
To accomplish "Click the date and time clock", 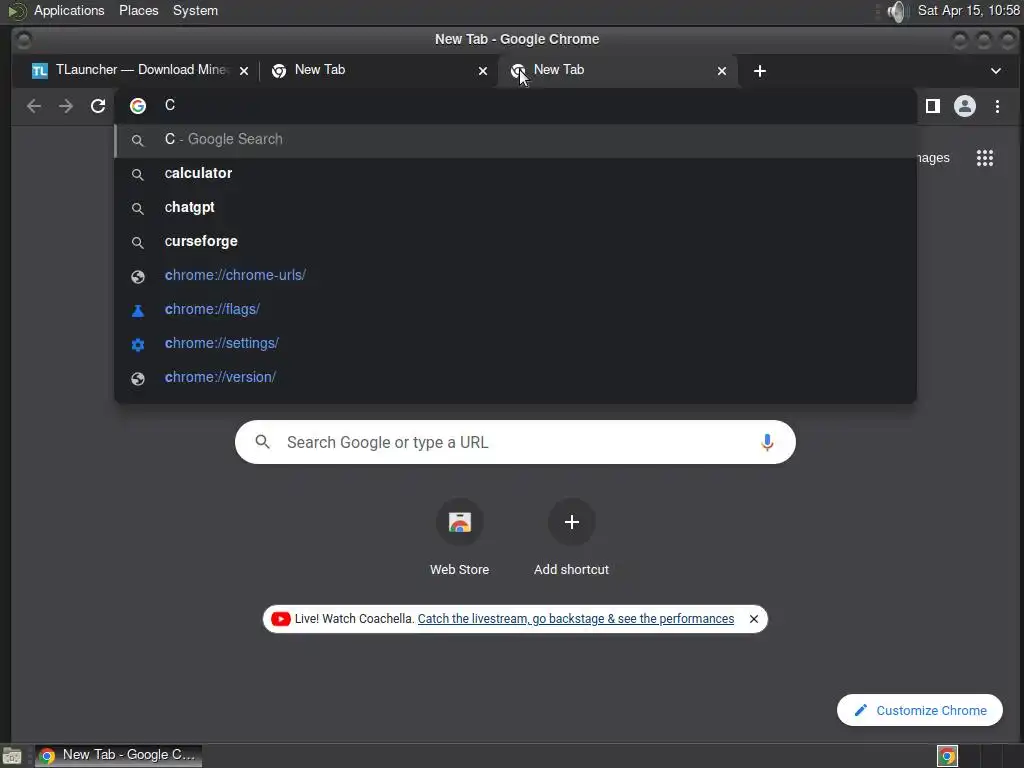I will point(969,10).
